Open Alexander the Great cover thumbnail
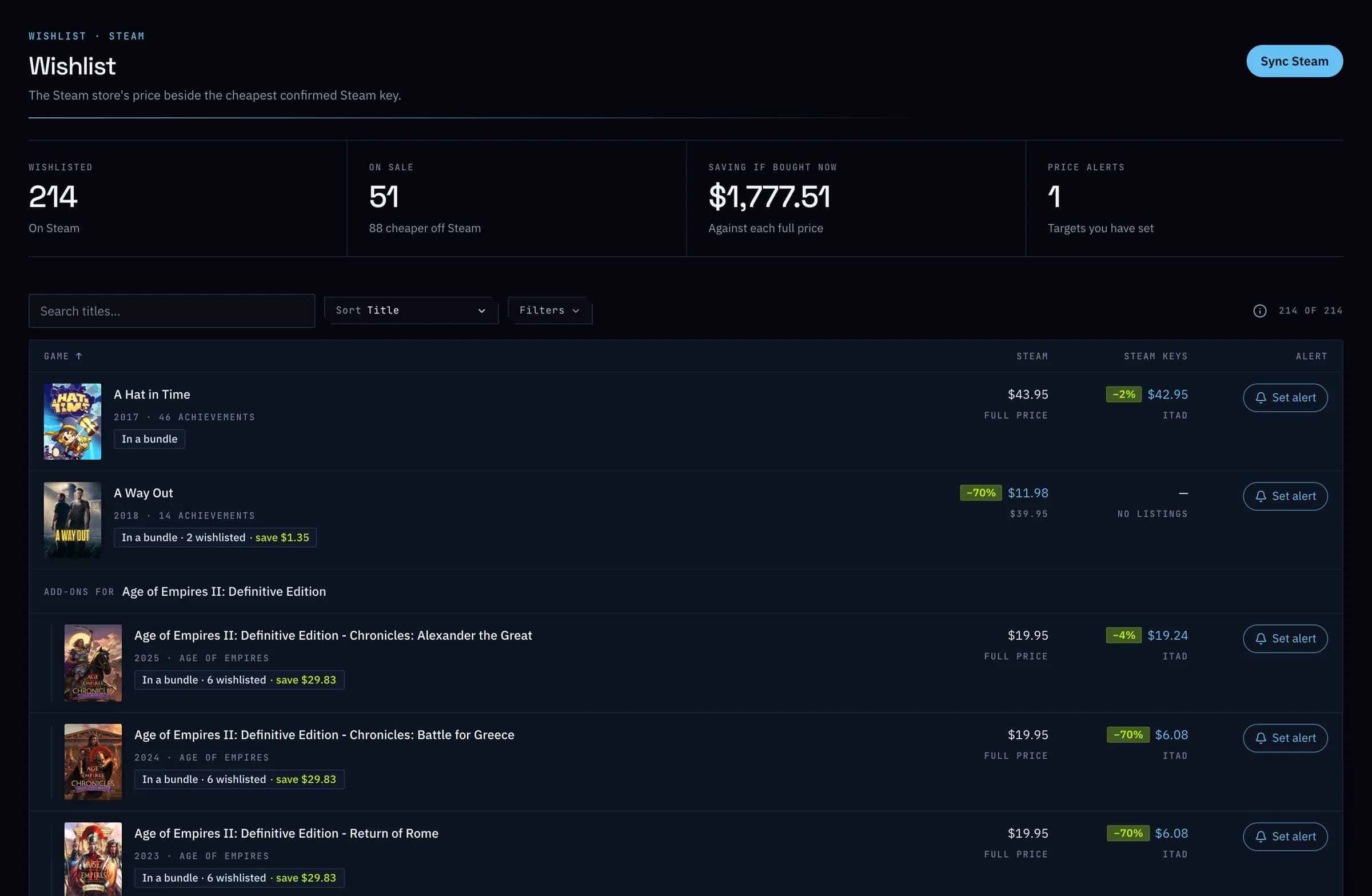 (x=93, y=663)
